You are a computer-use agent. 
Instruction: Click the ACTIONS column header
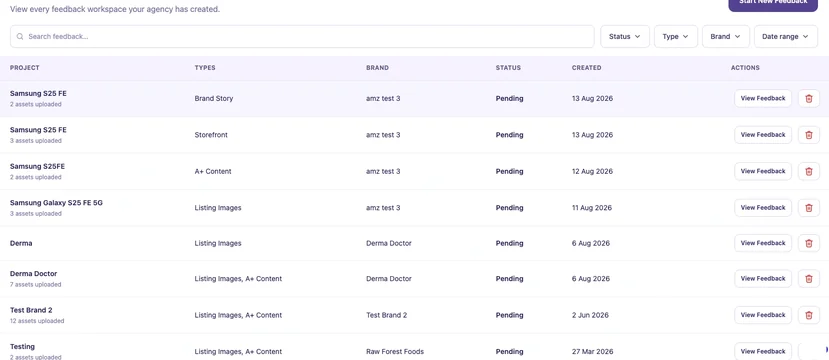tap(745, 68)
